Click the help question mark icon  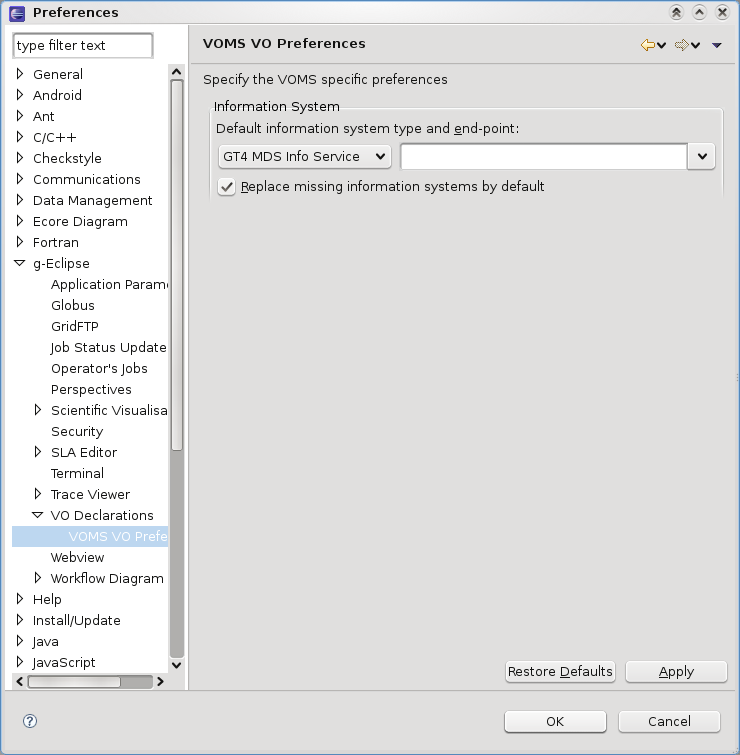[30, 721]
